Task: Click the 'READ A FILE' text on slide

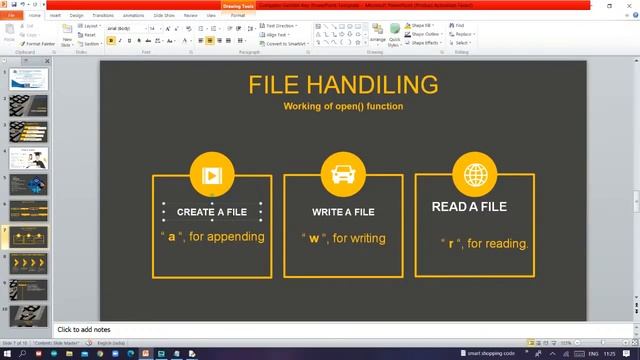Action: [469, 207]
